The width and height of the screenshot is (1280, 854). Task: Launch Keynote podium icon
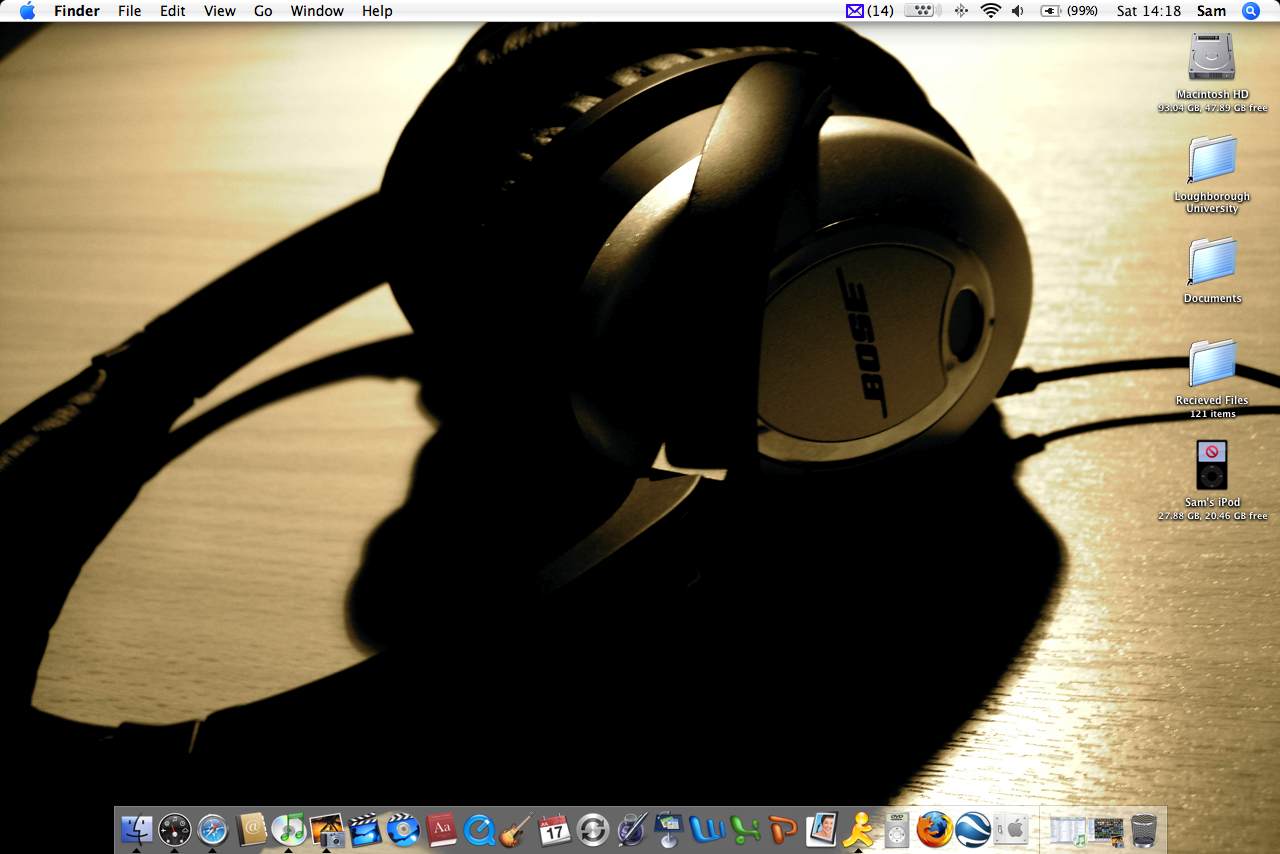pyautogui.click(x=669, y=829)
